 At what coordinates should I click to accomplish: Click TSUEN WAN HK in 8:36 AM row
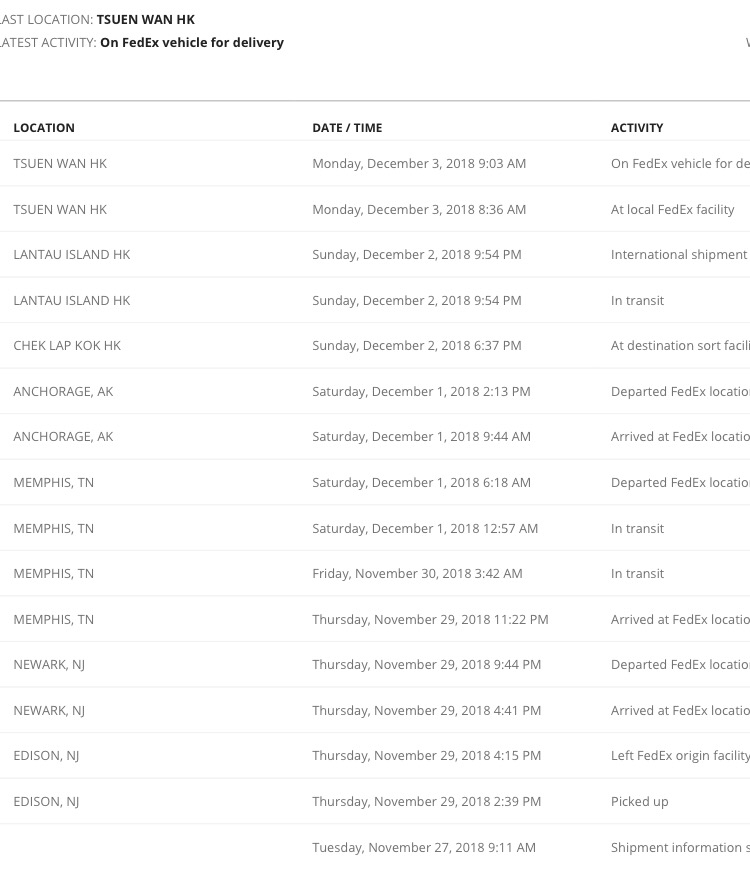click(x=60, y=210)
